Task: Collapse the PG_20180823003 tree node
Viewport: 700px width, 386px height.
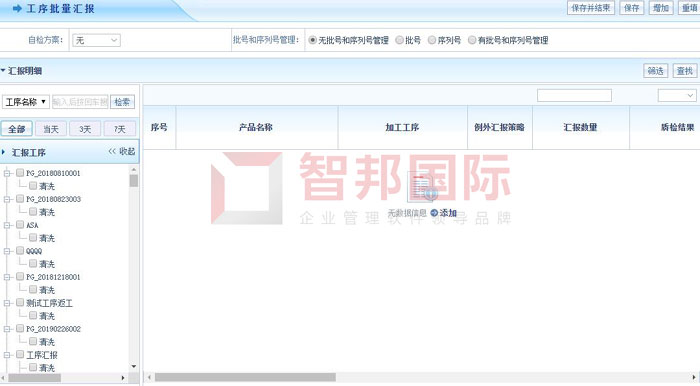Action: [7, 199]
